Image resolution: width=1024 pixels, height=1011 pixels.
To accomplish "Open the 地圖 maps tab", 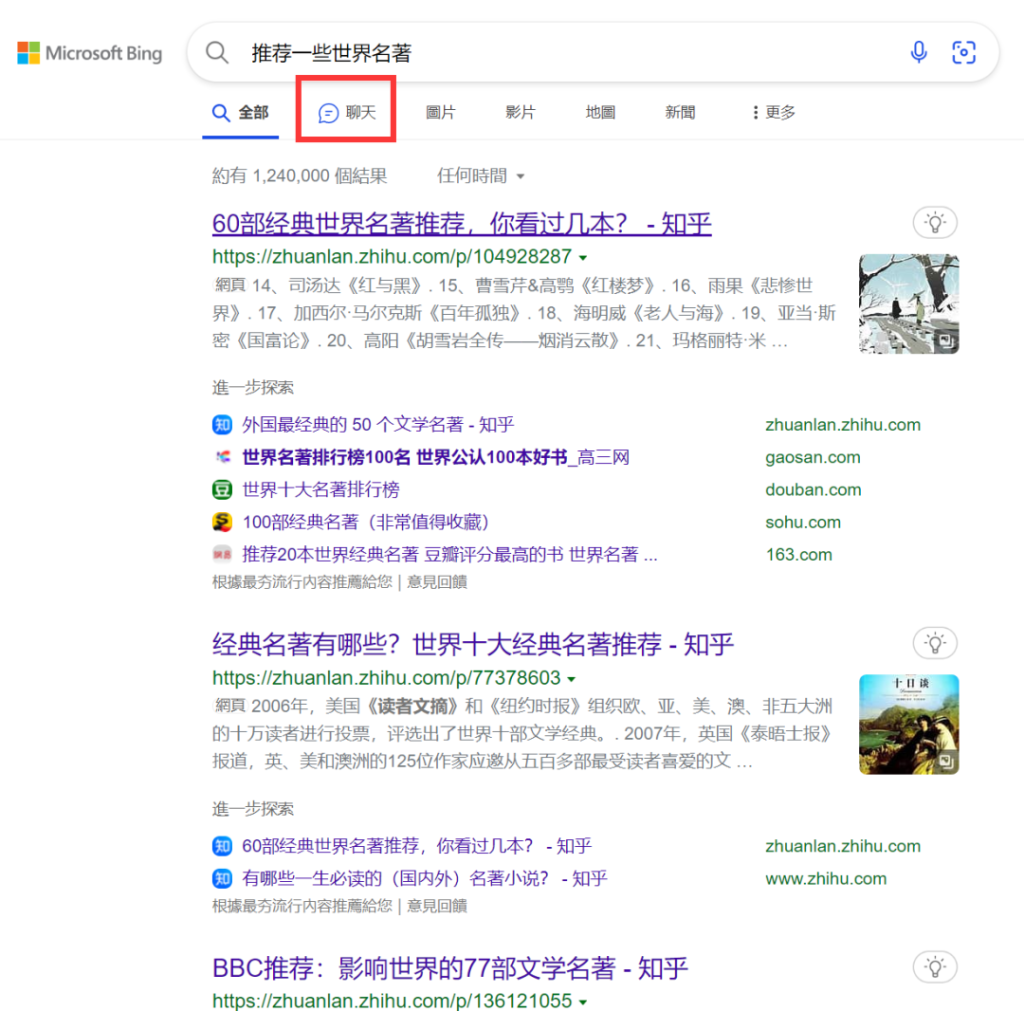I will [600, 113].
